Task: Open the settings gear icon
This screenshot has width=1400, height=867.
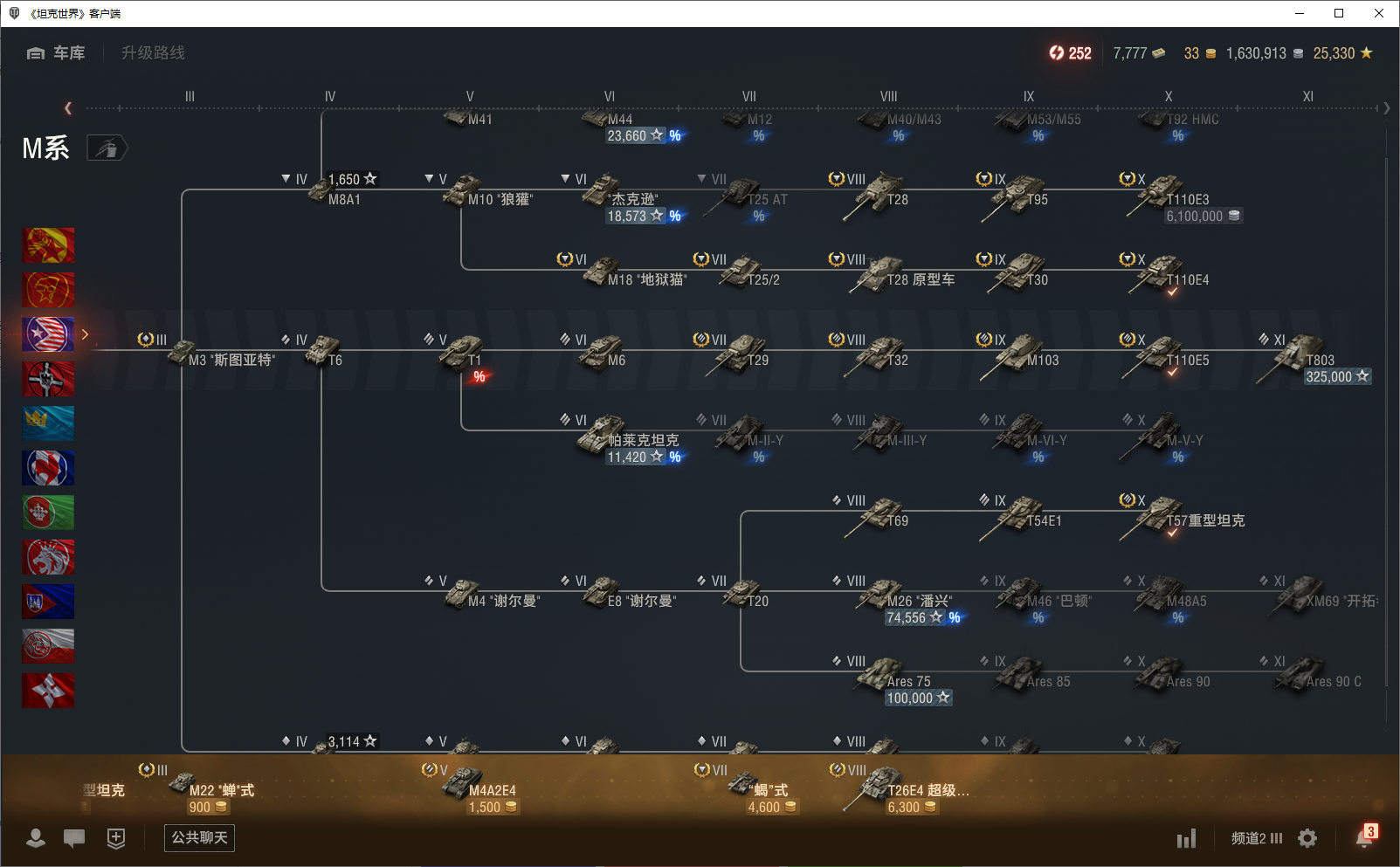Action: point(1307,838)
